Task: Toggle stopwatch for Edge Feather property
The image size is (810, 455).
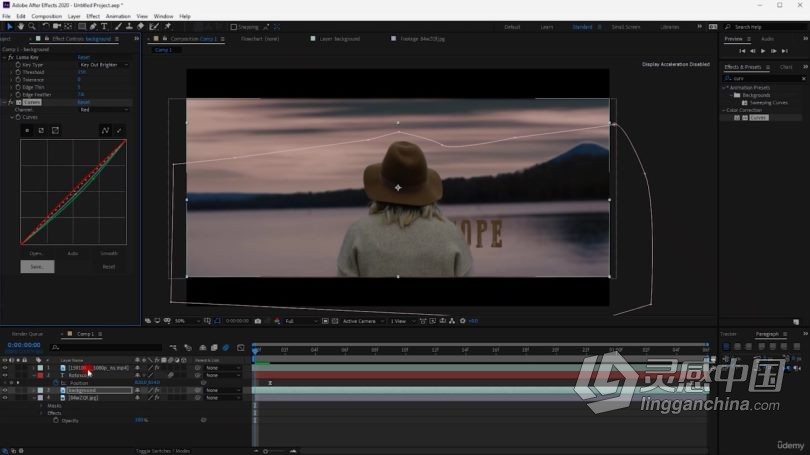Action: point(18,95)
